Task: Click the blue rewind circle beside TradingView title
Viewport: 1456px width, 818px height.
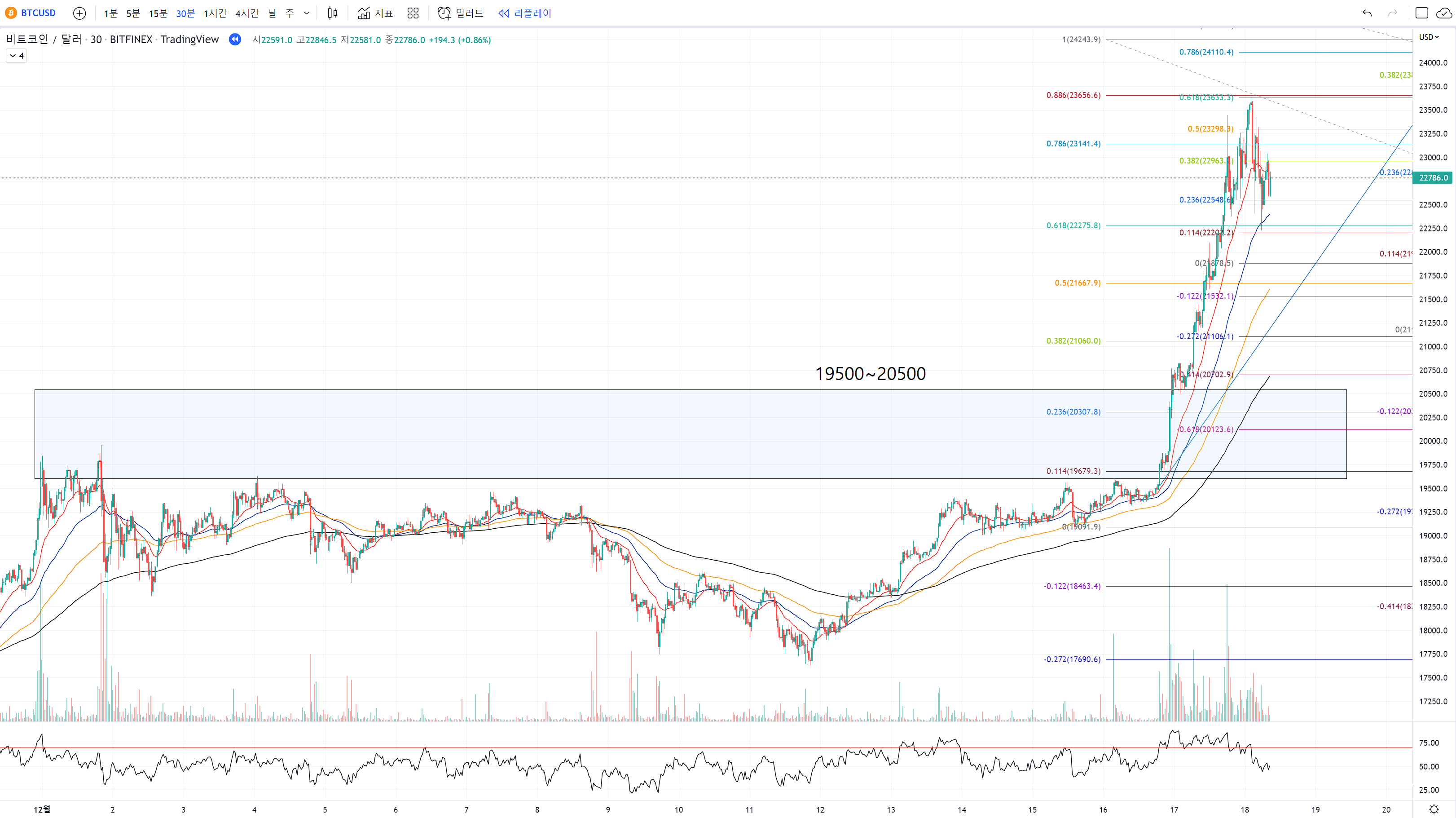Action: click(x=234, y=39)
